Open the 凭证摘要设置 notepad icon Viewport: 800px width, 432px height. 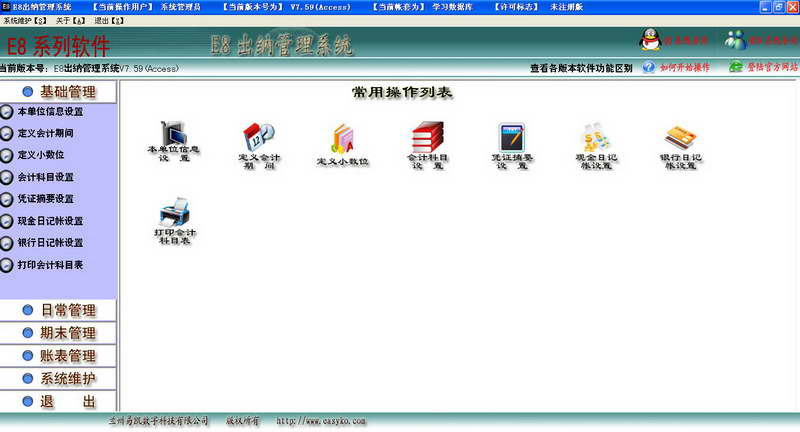coord(512,137)
